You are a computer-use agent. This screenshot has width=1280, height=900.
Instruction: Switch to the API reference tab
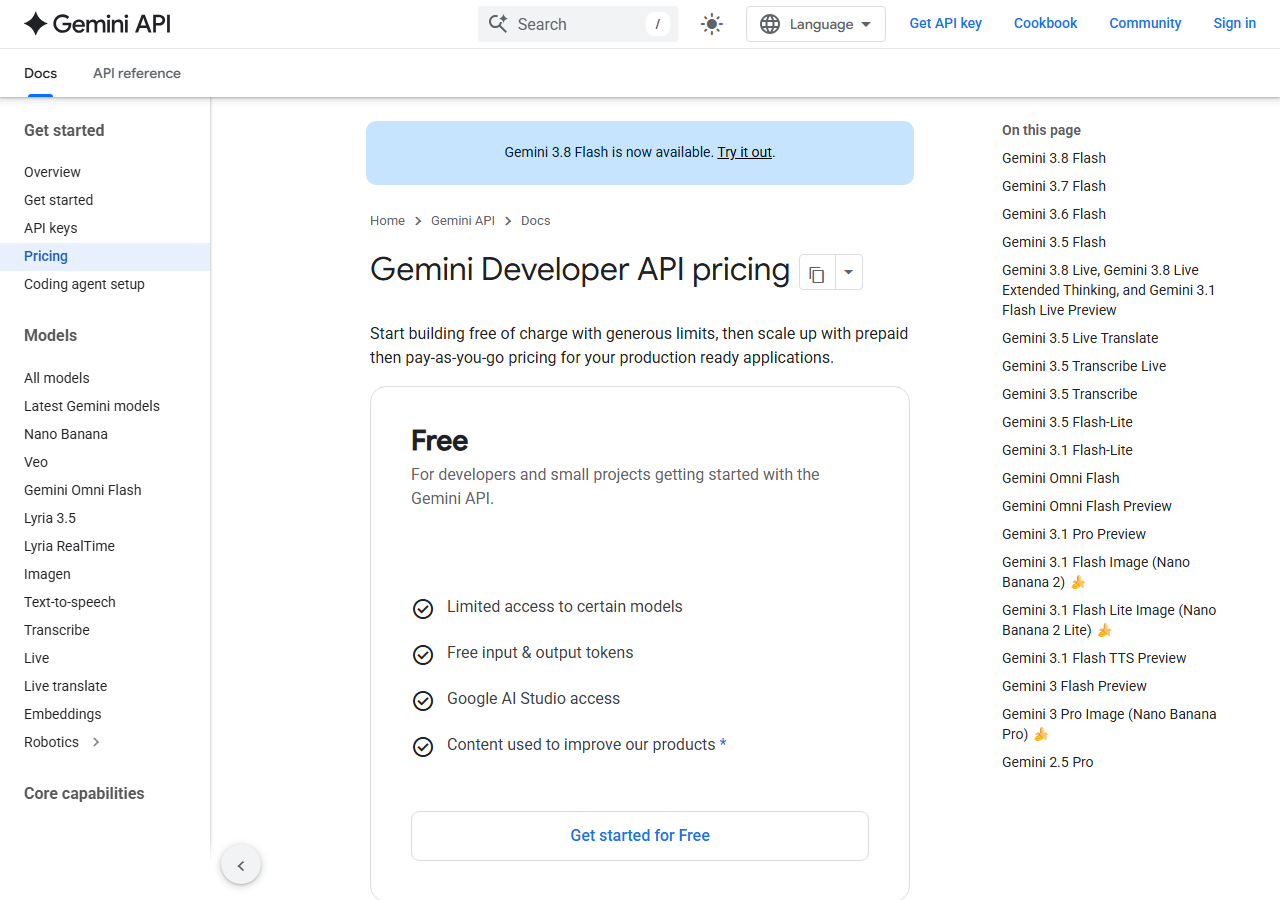(137, 73)
